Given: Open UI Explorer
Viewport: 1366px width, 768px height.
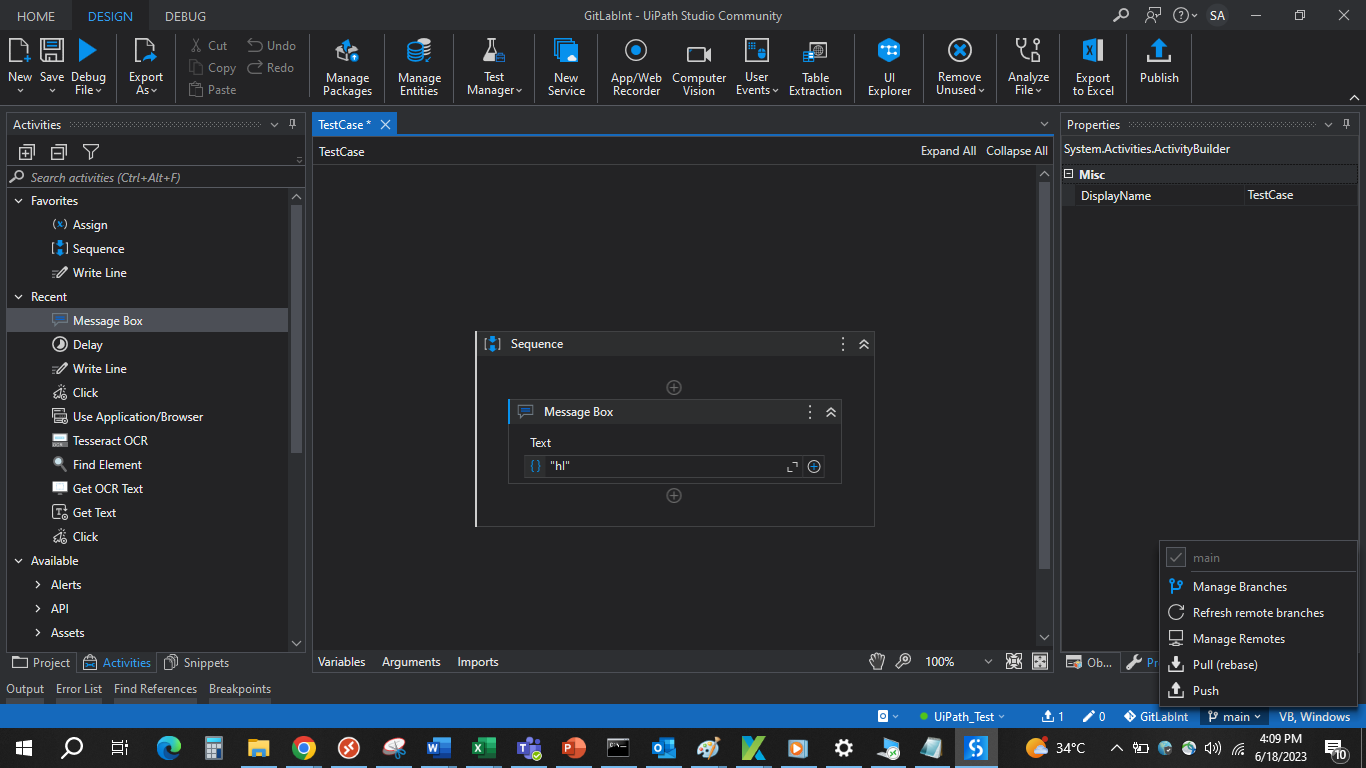Looking at the screenshot, I should point(889,69).
